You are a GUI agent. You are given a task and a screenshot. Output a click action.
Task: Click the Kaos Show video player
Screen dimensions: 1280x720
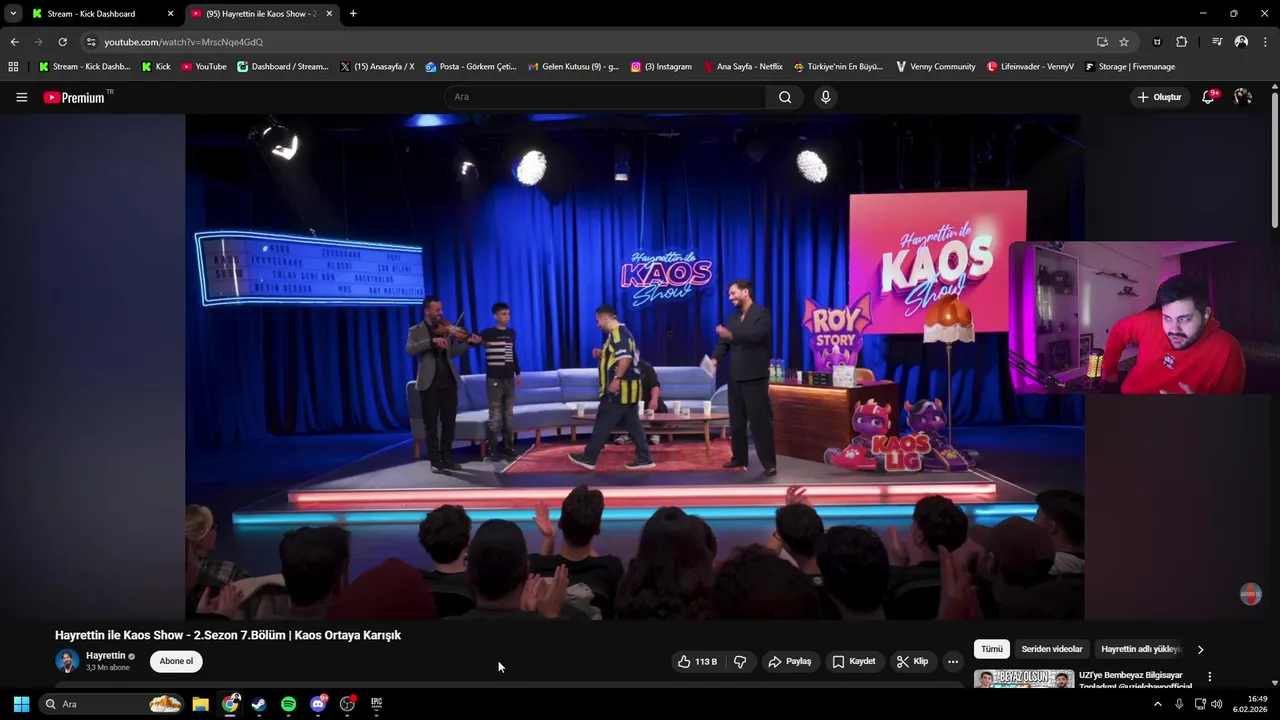point(634,367)
